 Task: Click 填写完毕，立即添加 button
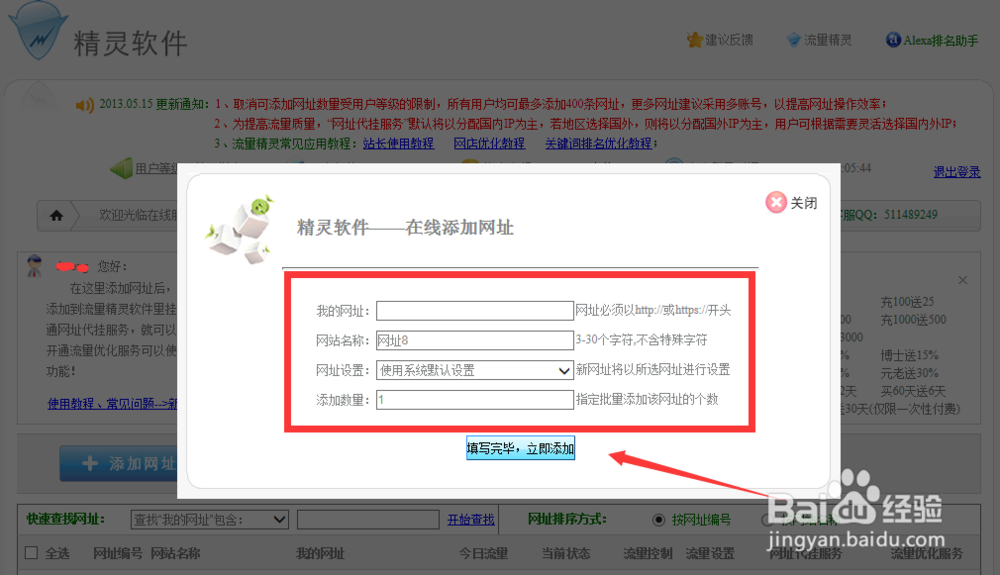point(520,448)
